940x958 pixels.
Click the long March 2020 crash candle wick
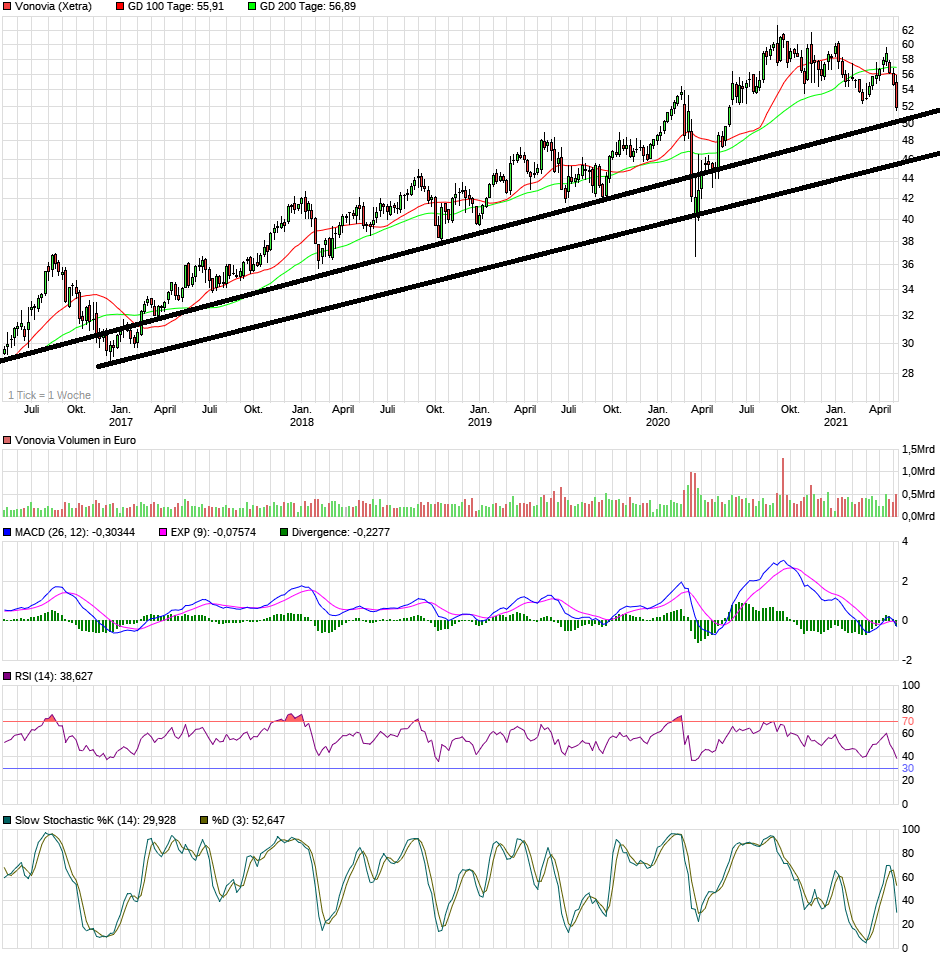coord(696,238)
